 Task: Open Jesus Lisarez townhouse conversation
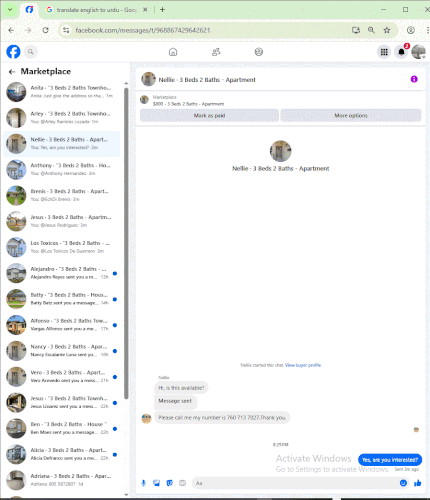[x=62, y=403]
